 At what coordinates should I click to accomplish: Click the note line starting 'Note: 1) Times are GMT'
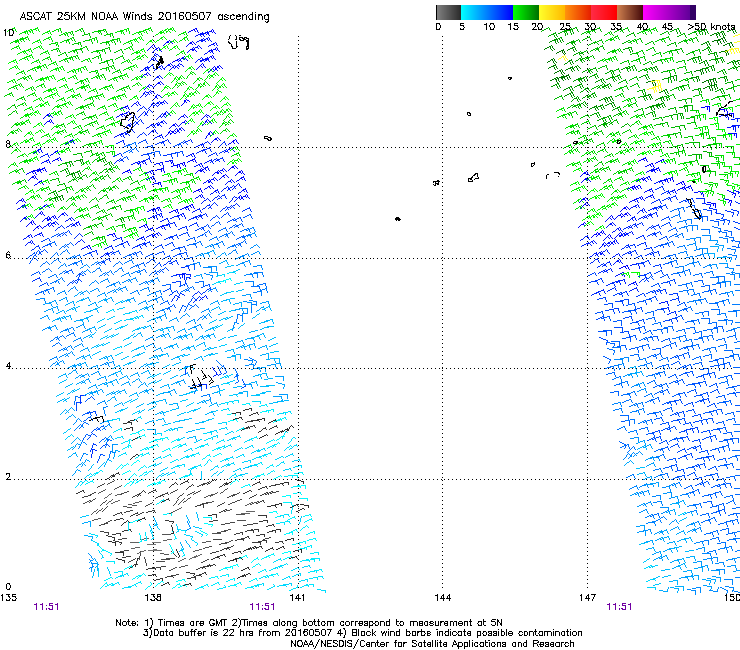click(309, 623)
